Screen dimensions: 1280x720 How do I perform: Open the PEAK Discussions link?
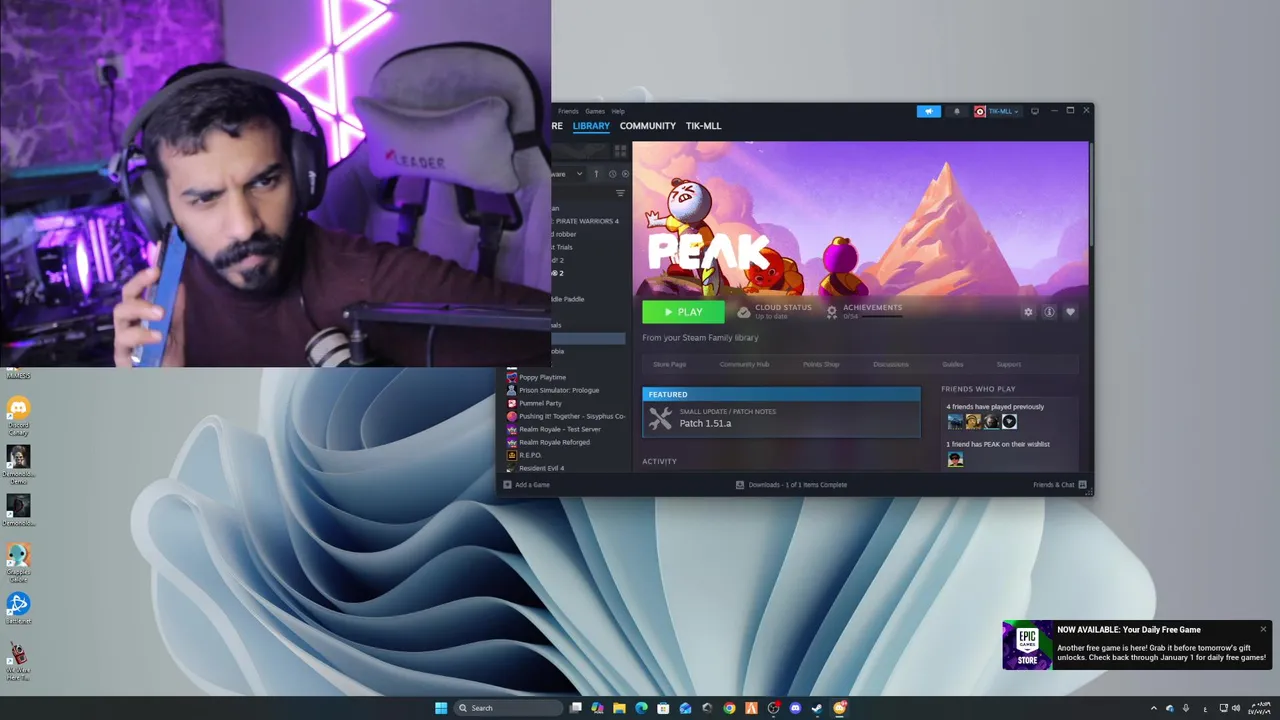pyautogui.click(x=891, y=364)
